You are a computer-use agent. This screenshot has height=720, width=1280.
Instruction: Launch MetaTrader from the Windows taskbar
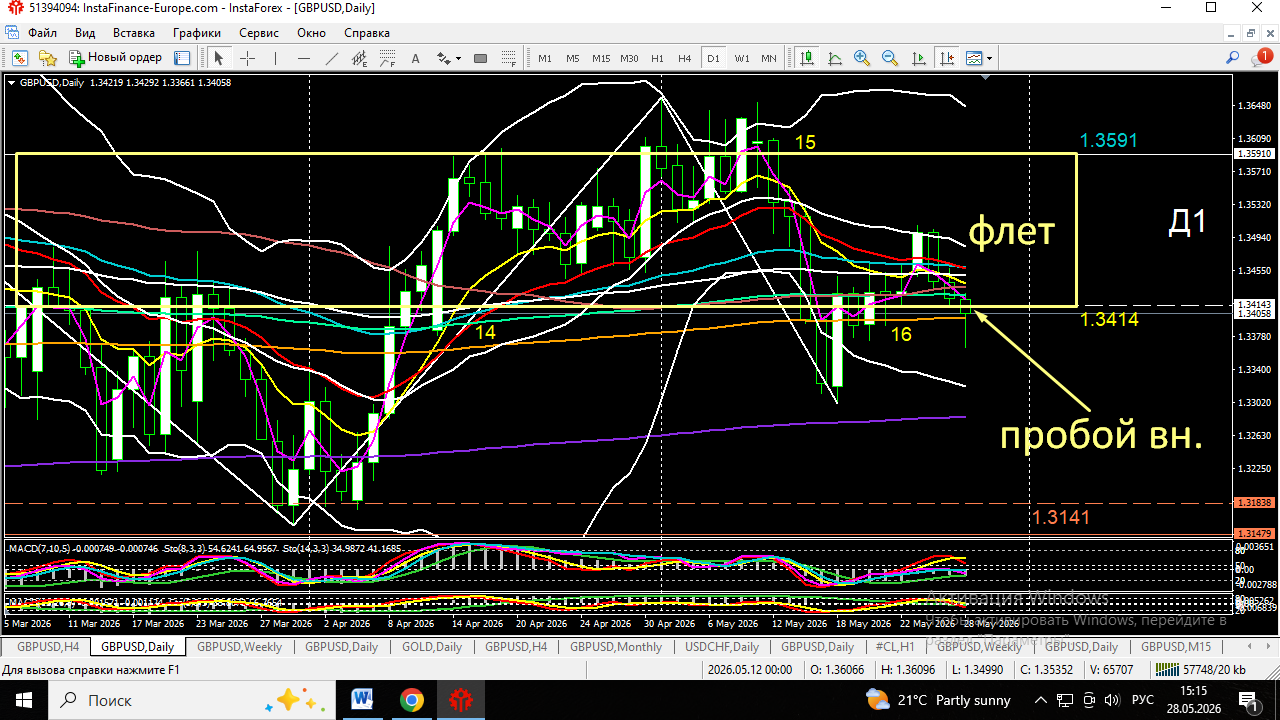(x=460, y=699)
